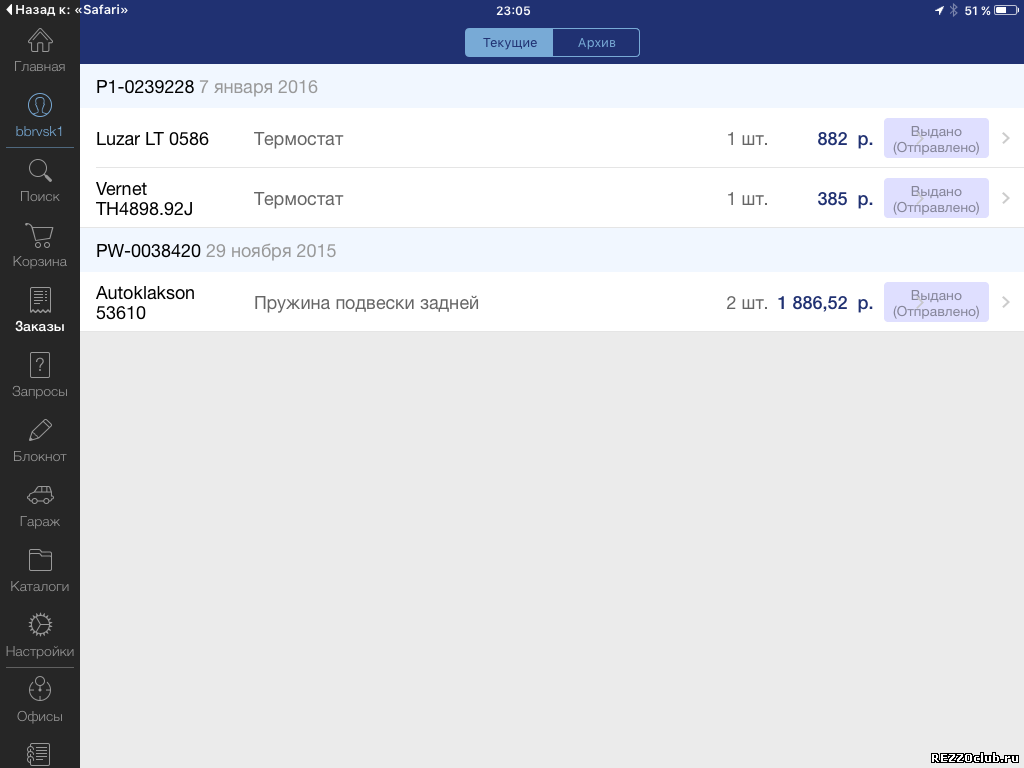Tap the battery indicator icon
This screenshot has height=768, width=1024.
[1006, 10]
